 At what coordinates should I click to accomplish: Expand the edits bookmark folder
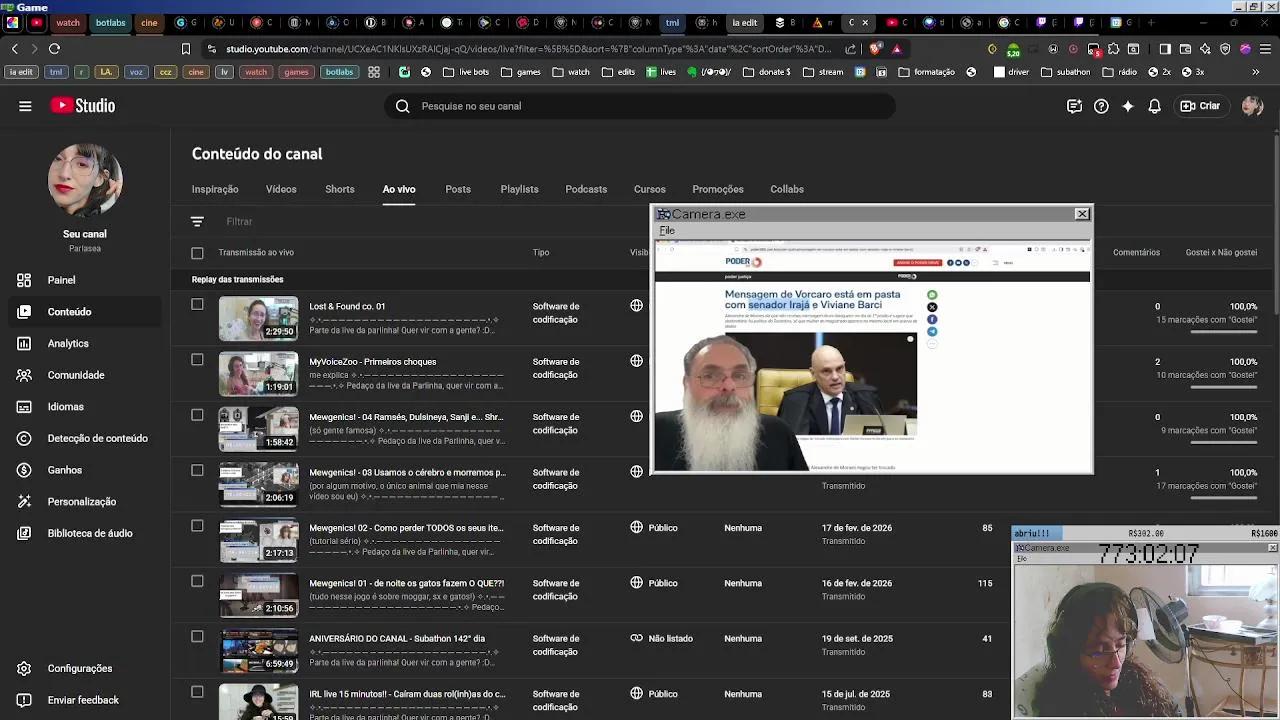(618, 72)
